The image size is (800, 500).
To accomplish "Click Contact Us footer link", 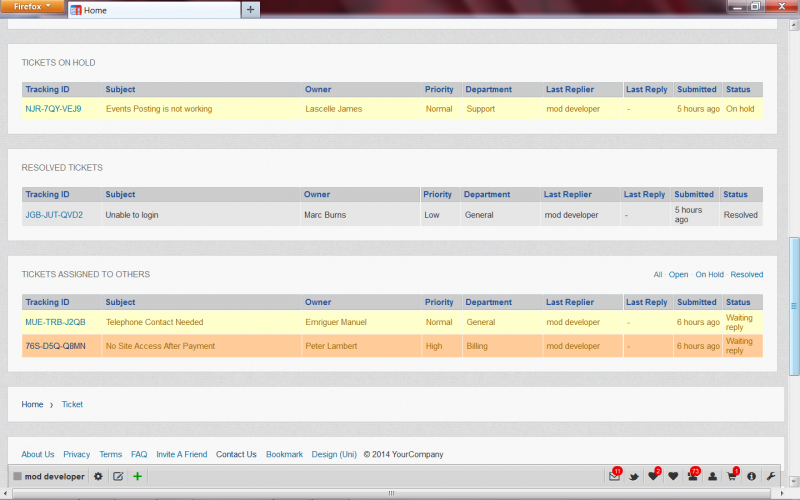I will click(236, 454).
